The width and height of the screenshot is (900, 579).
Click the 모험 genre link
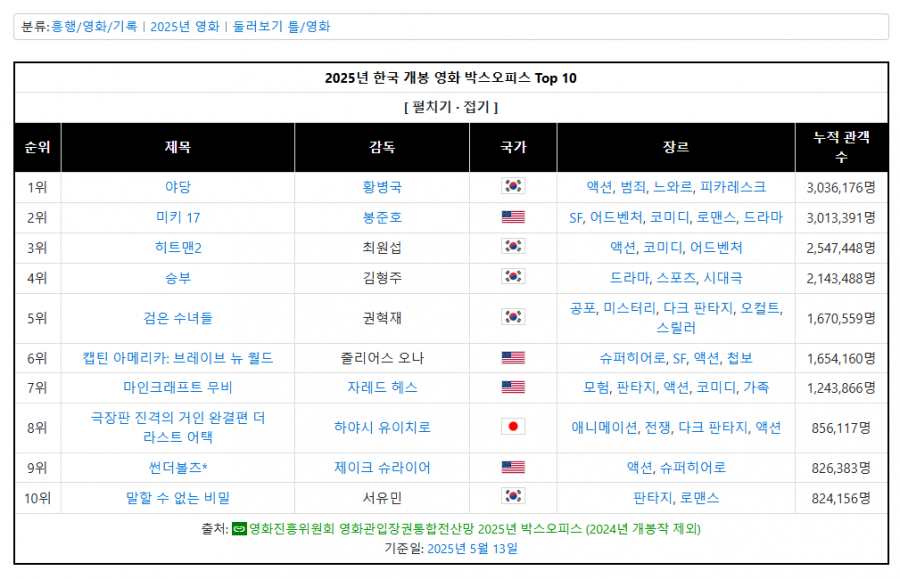pos(596,388)
